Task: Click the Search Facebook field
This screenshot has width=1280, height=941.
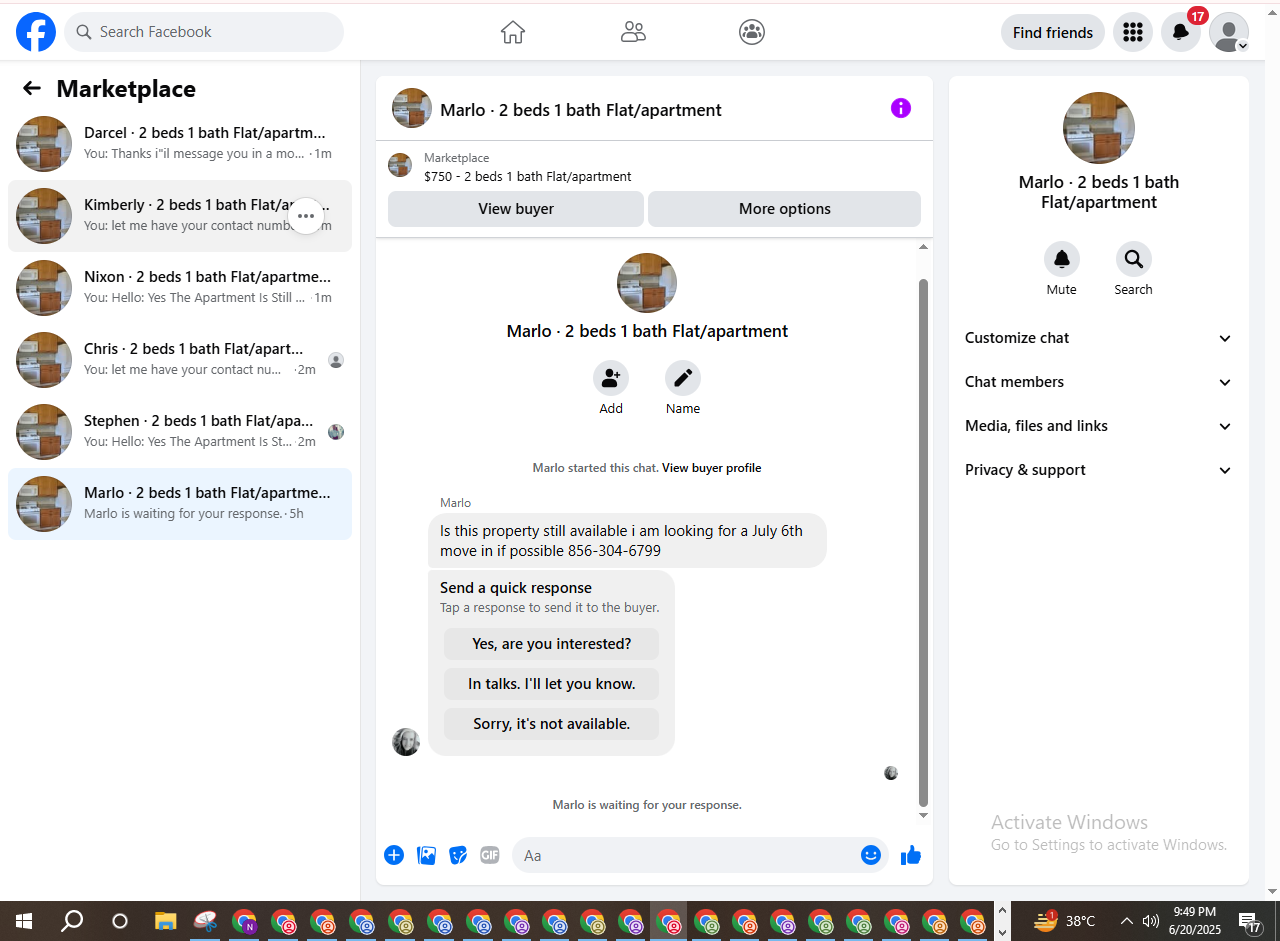Action: (x=204, y=32)
